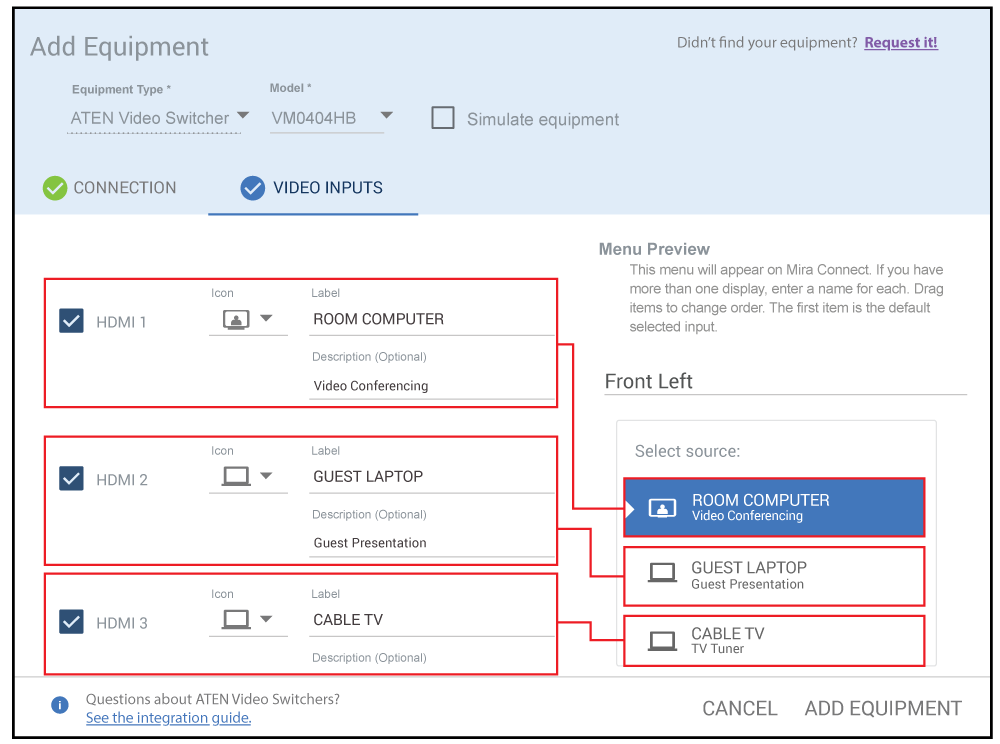Edit the GUEST LAPTOP label field
The width and height of the screenshot is (1000, 744).
click(432, 477)
